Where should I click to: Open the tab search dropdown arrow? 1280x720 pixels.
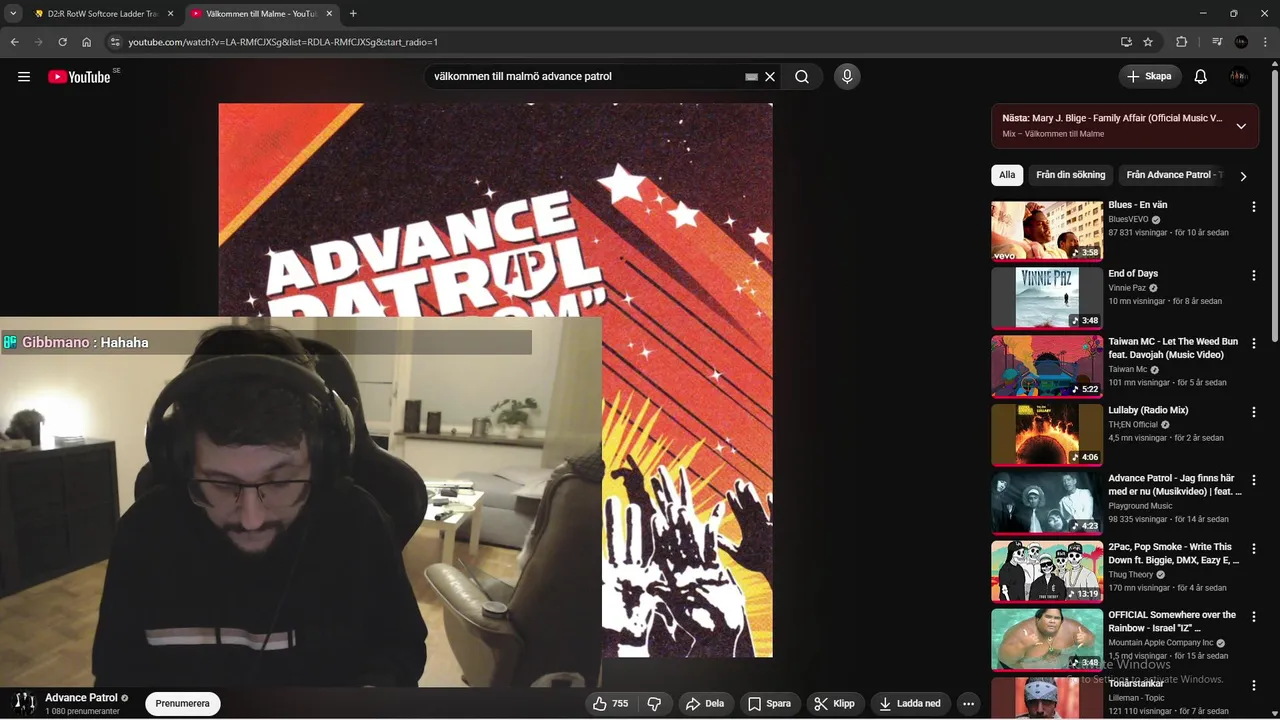(13, 14)
